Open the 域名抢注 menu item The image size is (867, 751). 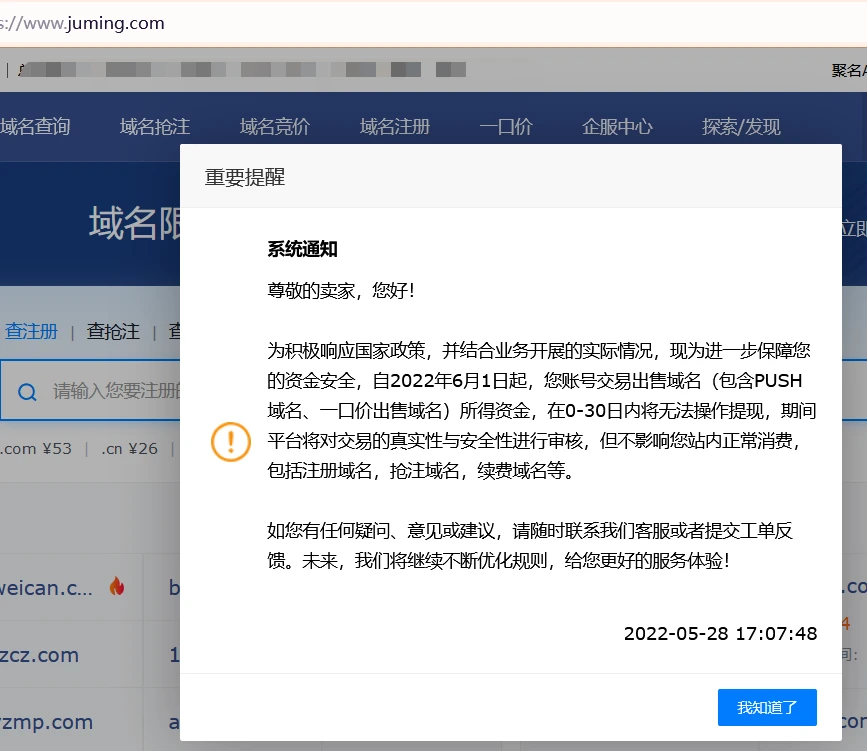tap(154, 127)
